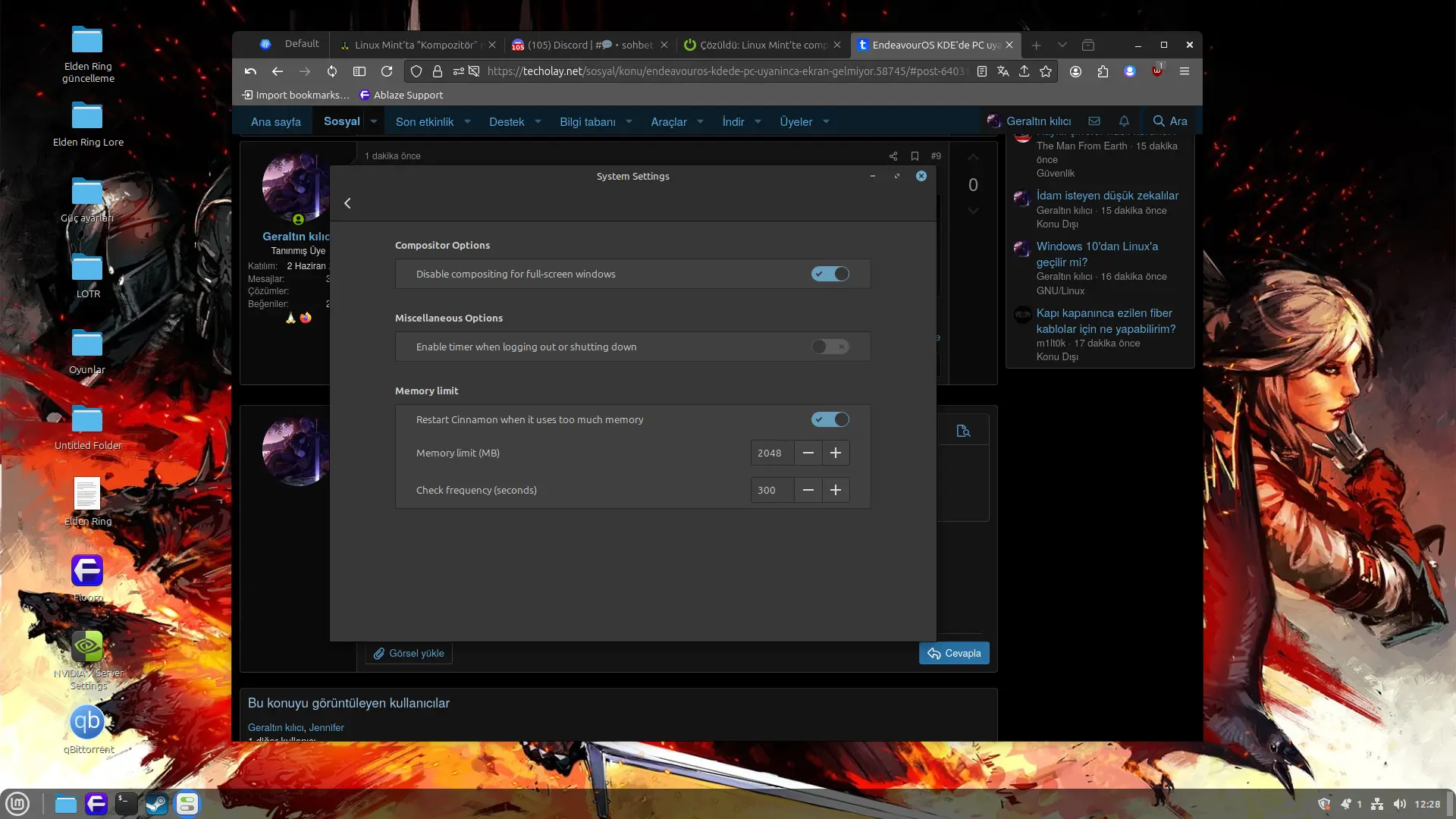Image resolution: width=1456 pixels, height=819 pixels.
Task: Open the browser hamburger menu
Action: [x=1185, y=71]
